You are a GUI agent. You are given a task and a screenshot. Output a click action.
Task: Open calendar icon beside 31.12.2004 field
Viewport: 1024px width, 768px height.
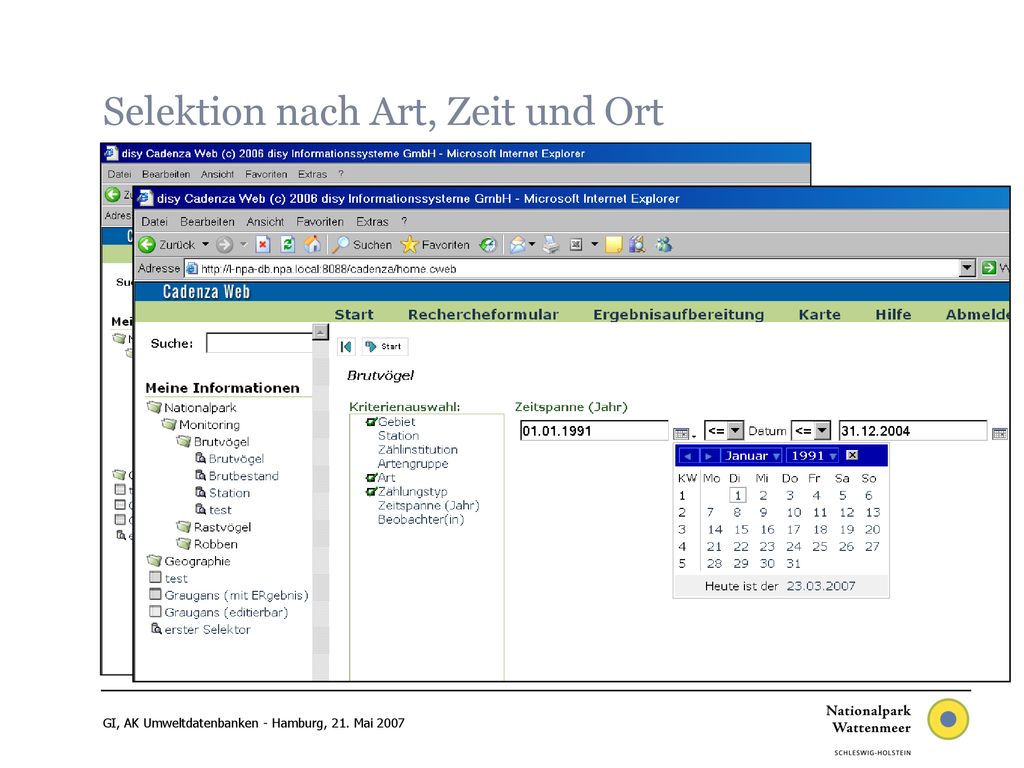point(1000,434)
